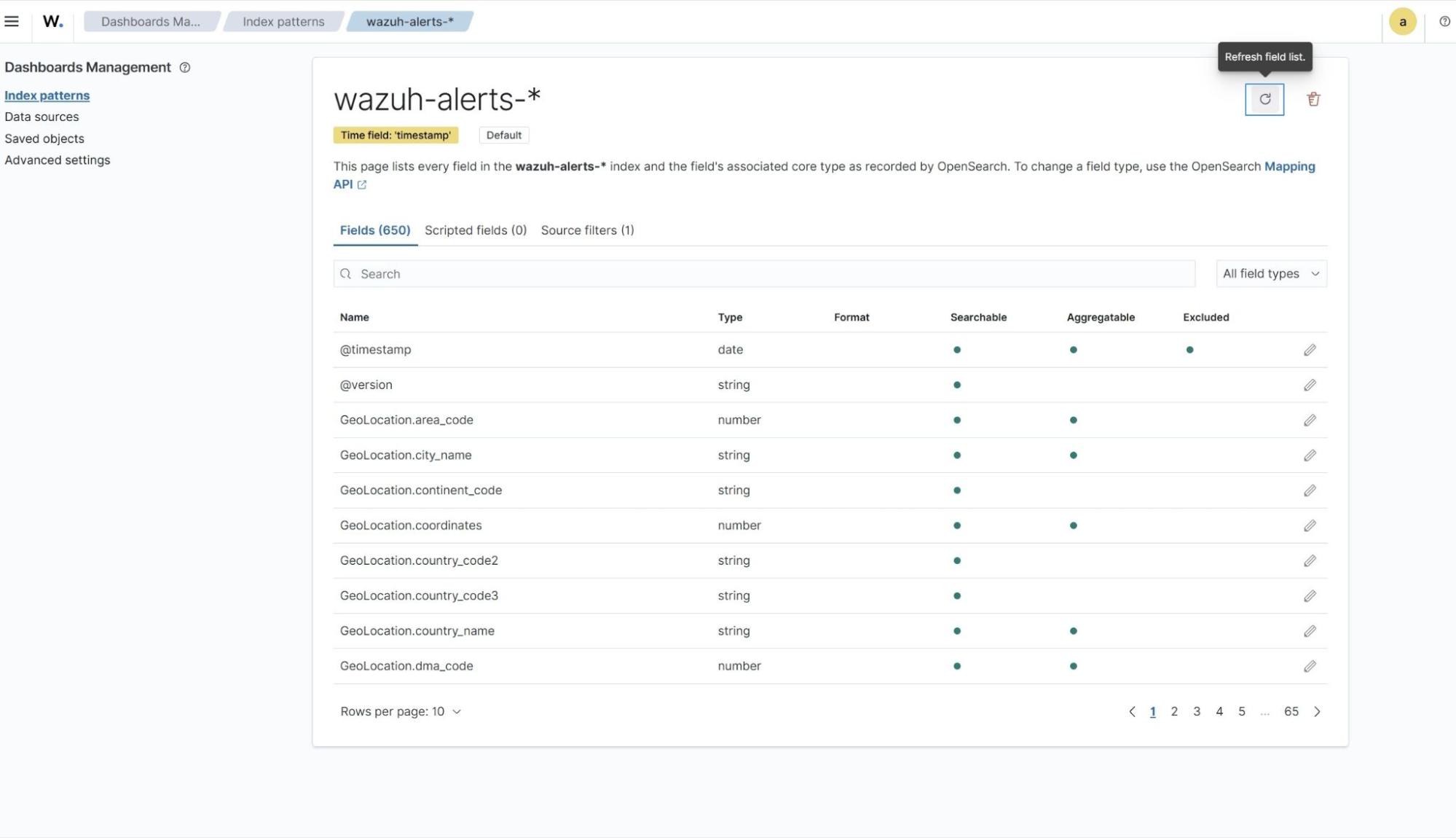Open Data sources in sidebar
1456x838 pixels.
pos(42,117)
